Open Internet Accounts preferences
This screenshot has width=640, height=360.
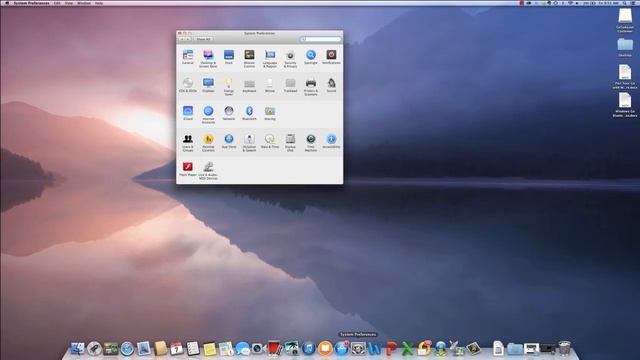click(208, 114)
